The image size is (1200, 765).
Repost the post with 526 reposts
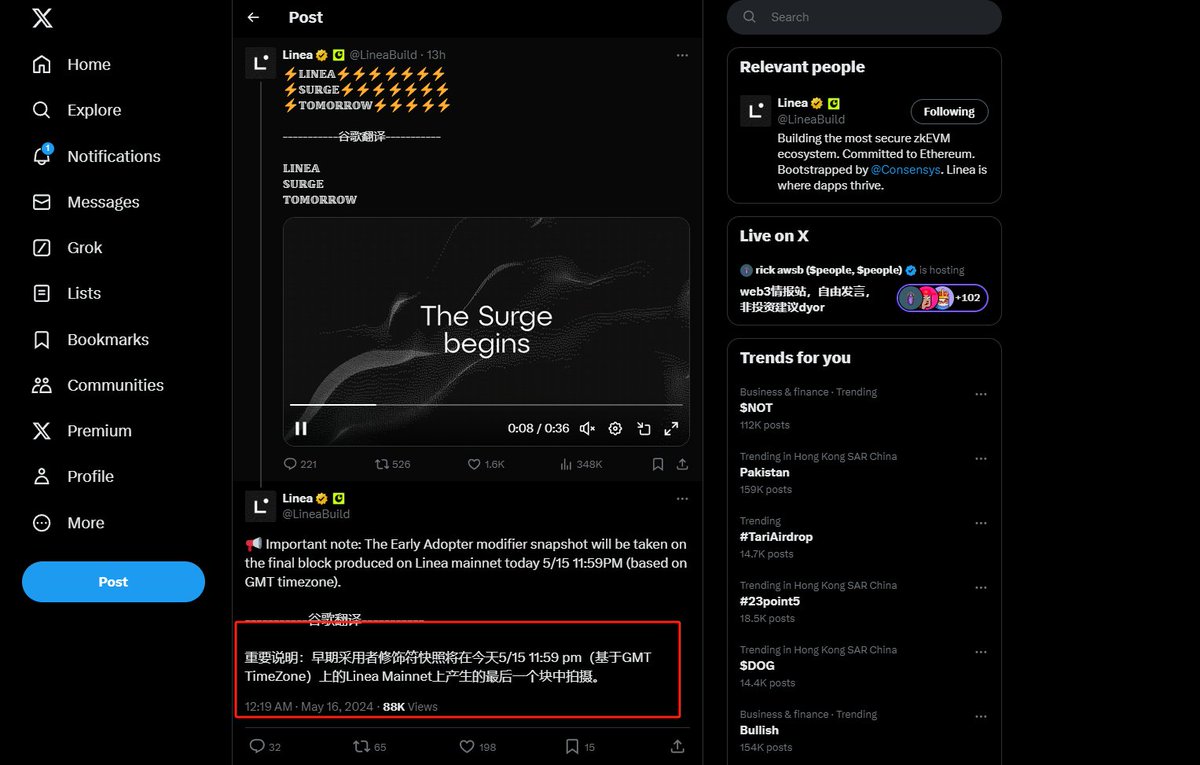(x=392, y=464)
